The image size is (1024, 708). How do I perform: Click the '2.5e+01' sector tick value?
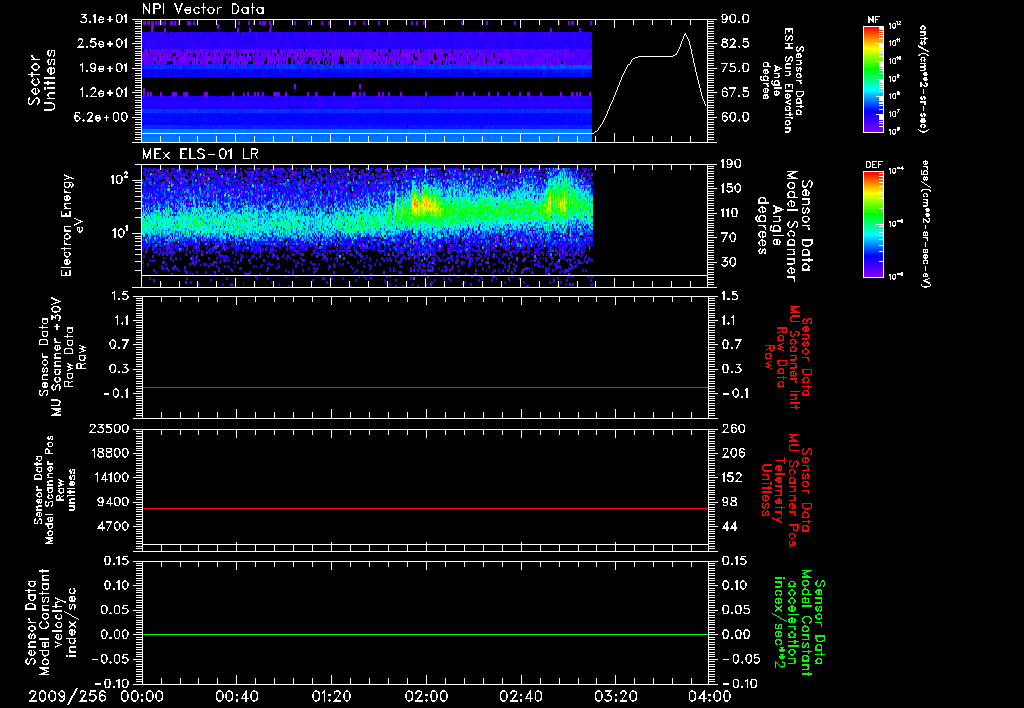coord(101,43)
